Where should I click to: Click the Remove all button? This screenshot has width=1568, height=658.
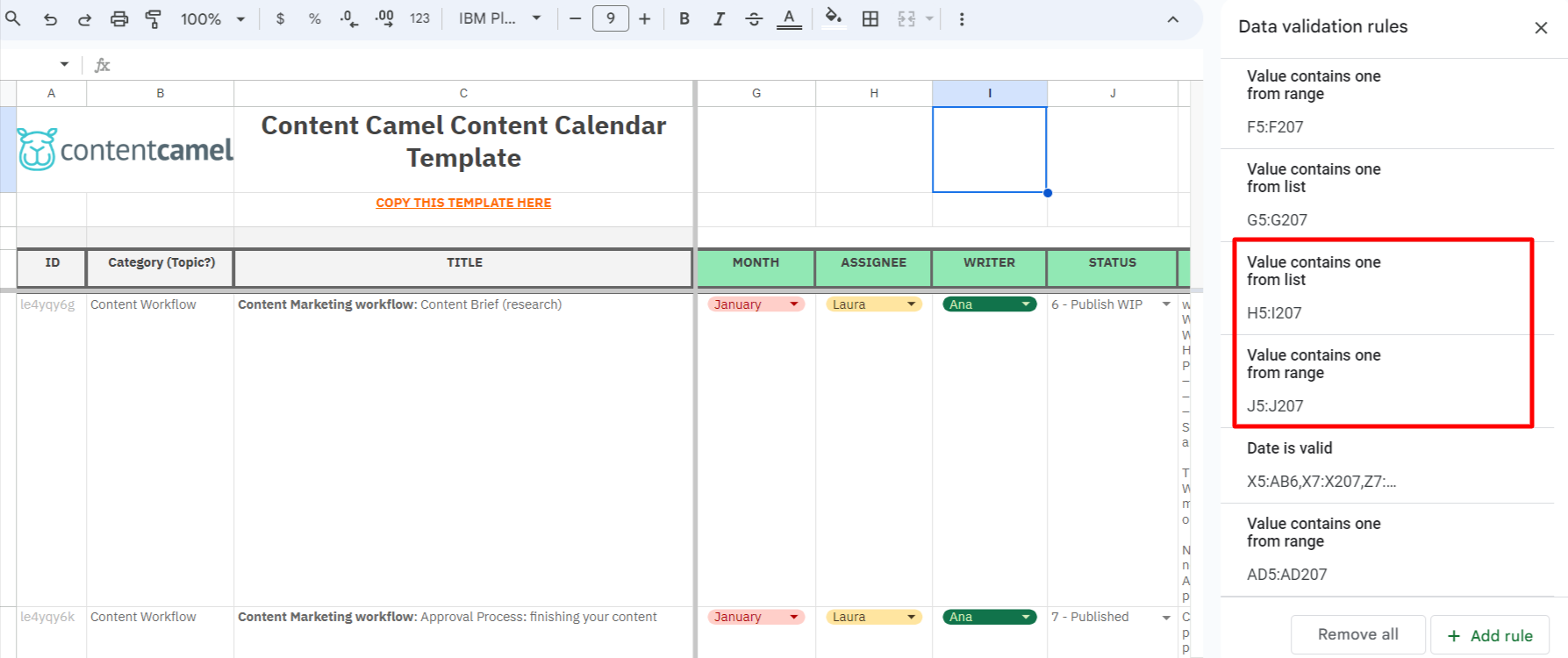[1357, 634]
